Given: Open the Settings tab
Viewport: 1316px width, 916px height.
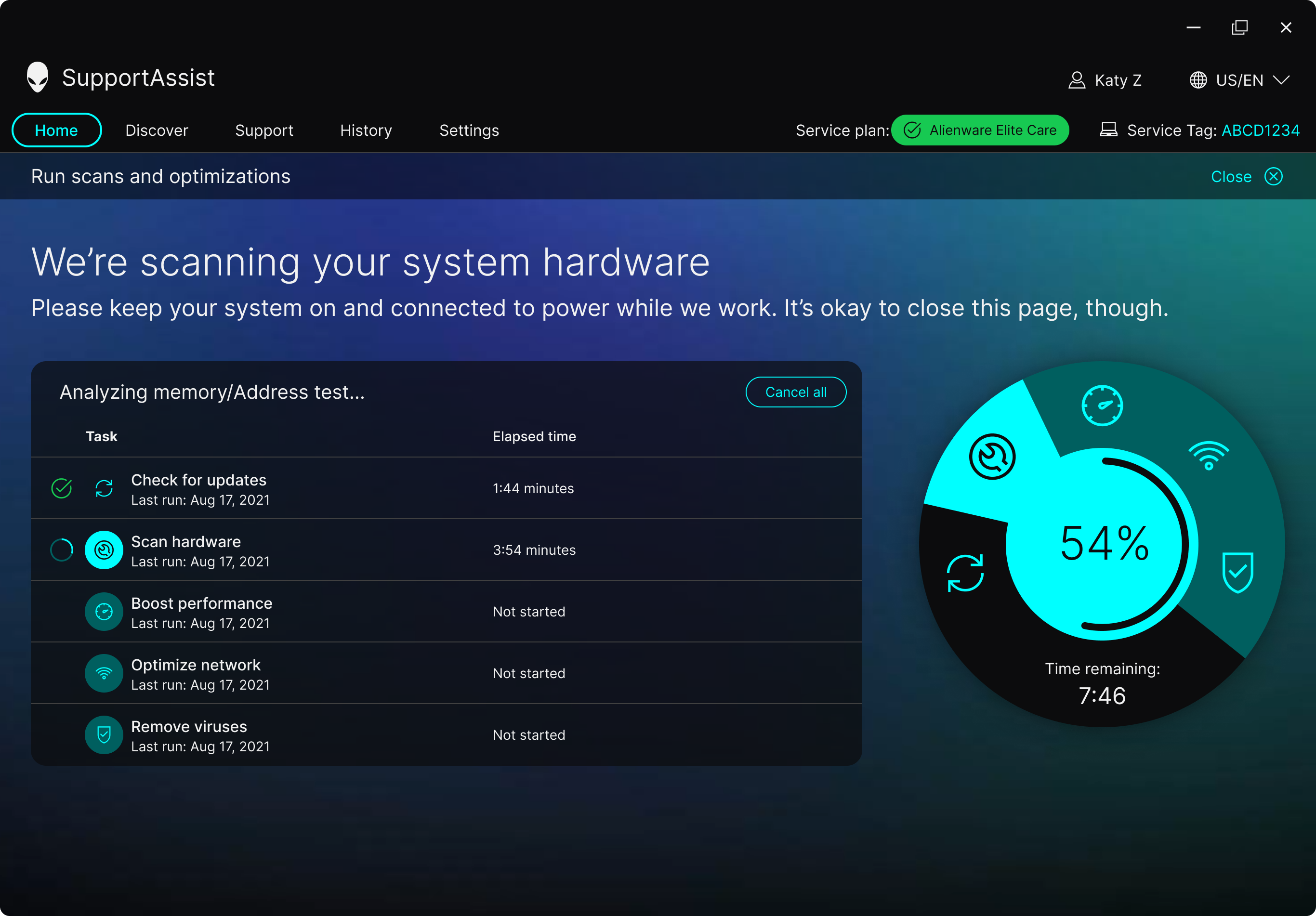Looking at the screenshot, I should click(469, 130).
